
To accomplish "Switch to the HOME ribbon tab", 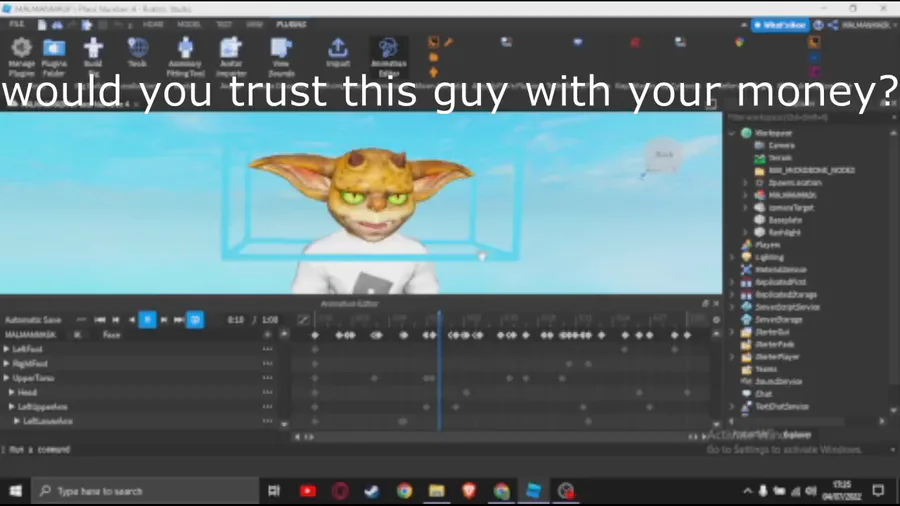I will pyautogui.click(x=153, y=24).
